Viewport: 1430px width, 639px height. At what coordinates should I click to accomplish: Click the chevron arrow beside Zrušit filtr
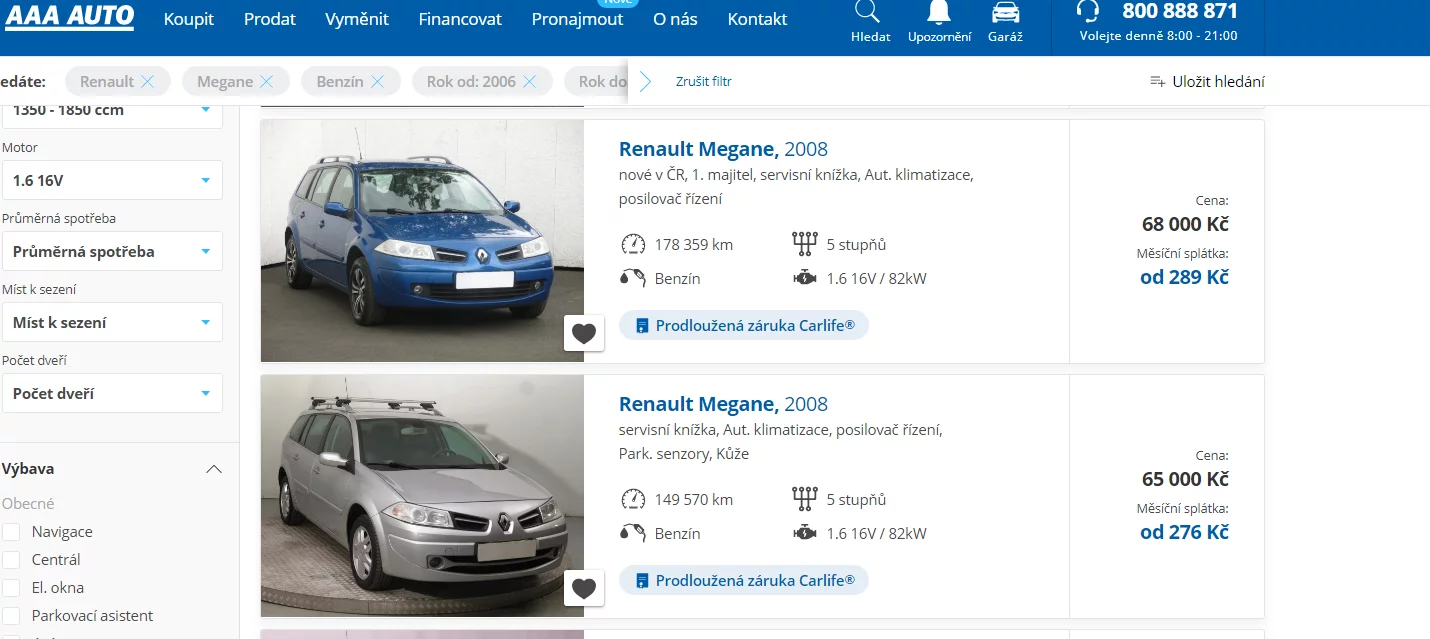pos(645,82)
